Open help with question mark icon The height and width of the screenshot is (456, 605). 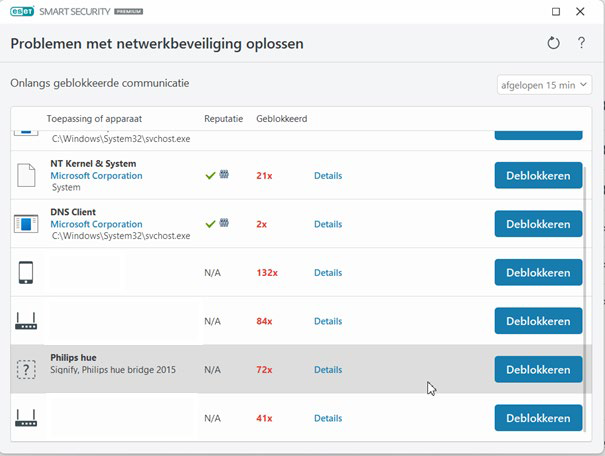click(581, 44)
